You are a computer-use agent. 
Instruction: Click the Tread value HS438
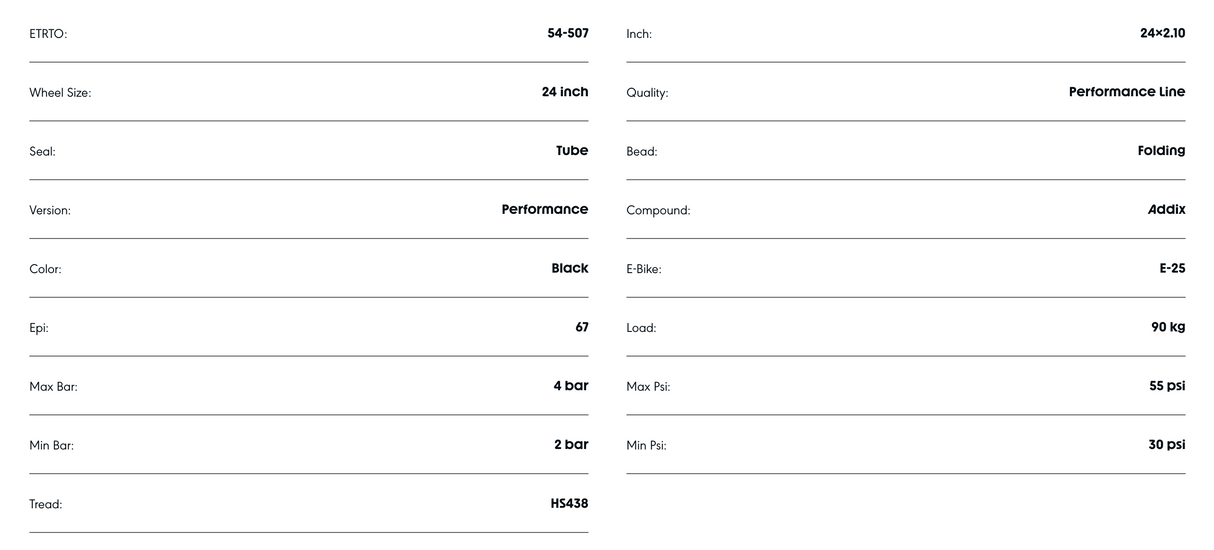coord(568,504)
